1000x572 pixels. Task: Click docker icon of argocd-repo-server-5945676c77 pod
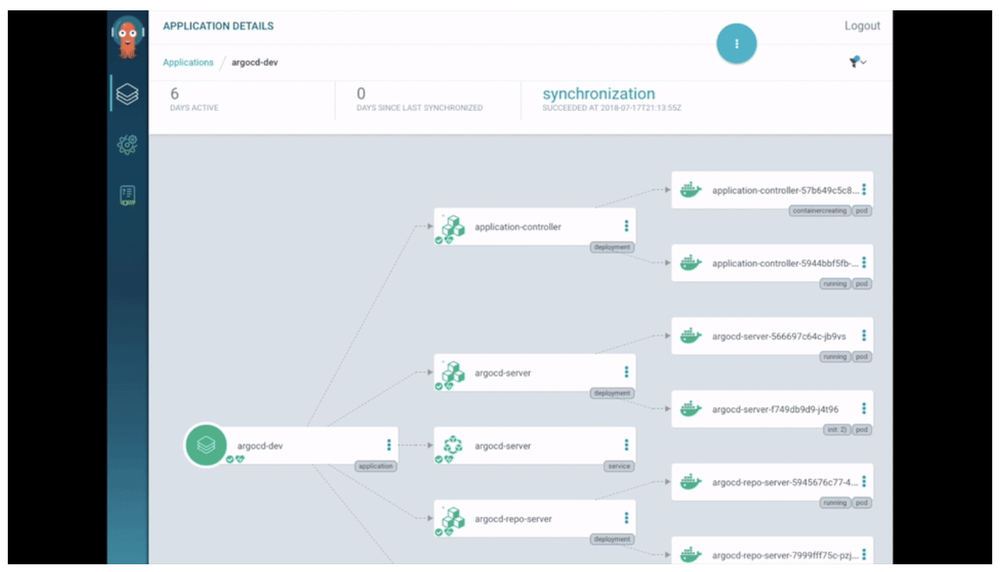point(691,482)
